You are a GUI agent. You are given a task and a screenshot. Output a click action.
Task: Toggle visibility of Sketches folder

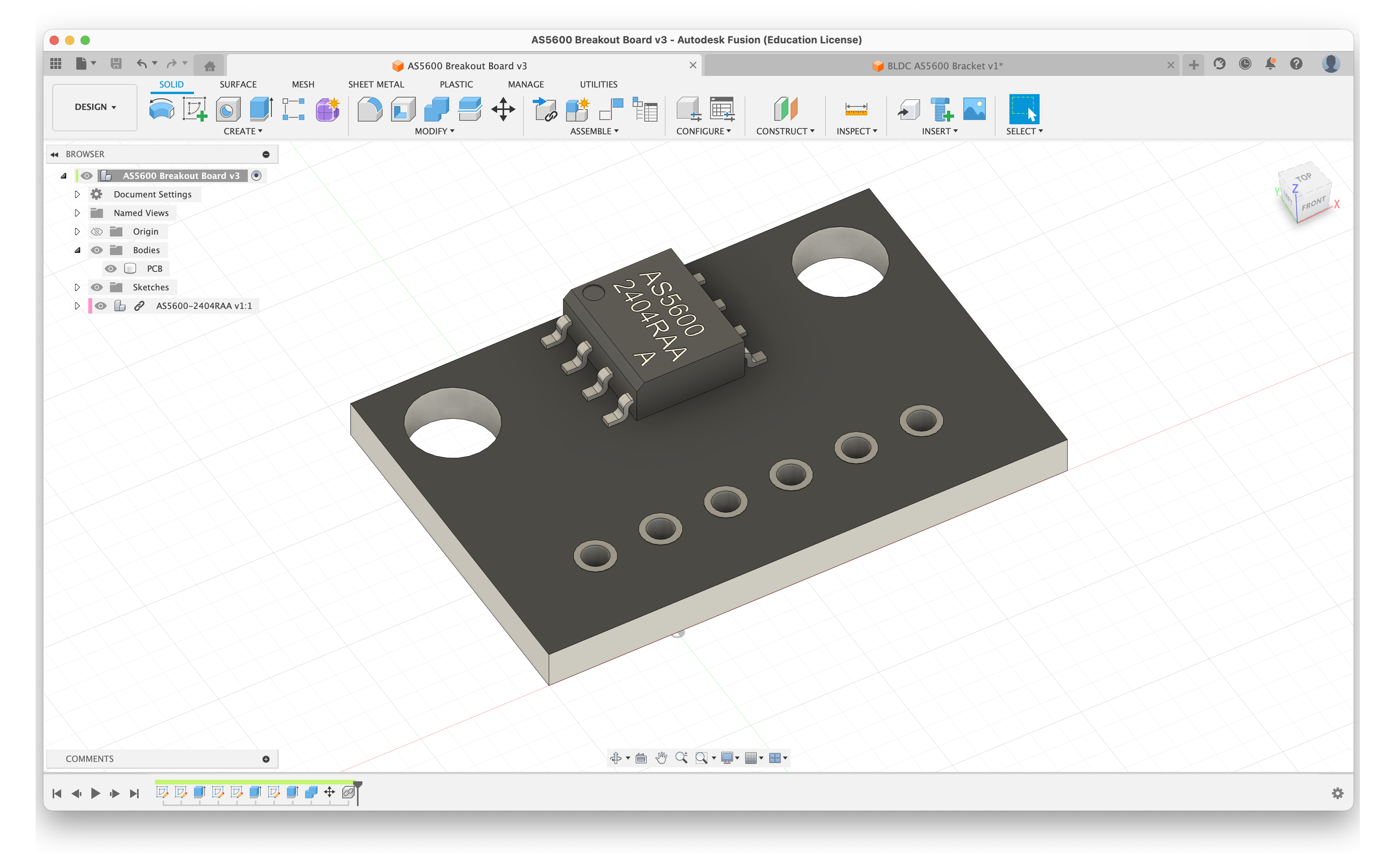coord(97,287)
